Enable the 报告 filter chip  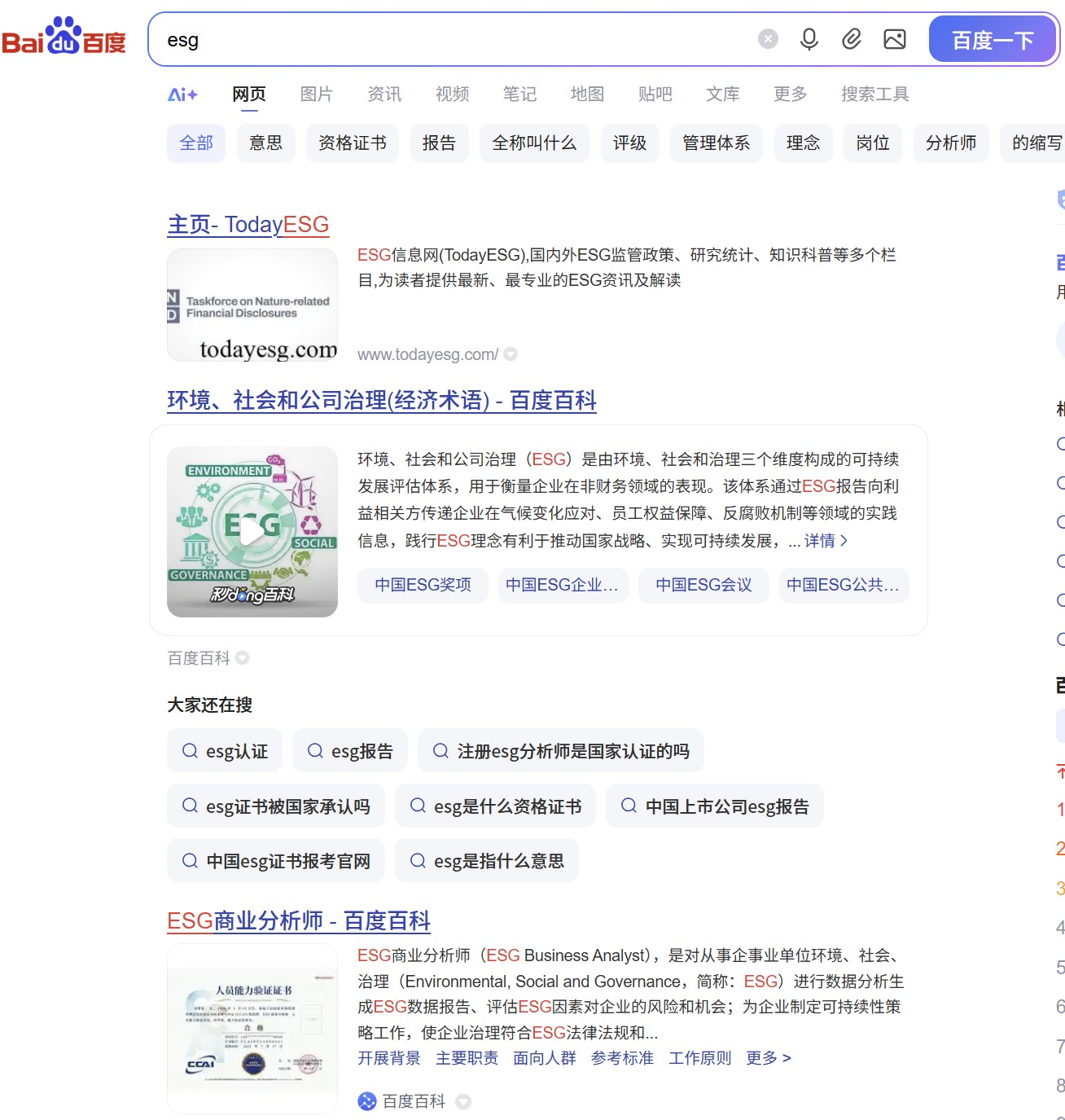click(439, 143)
